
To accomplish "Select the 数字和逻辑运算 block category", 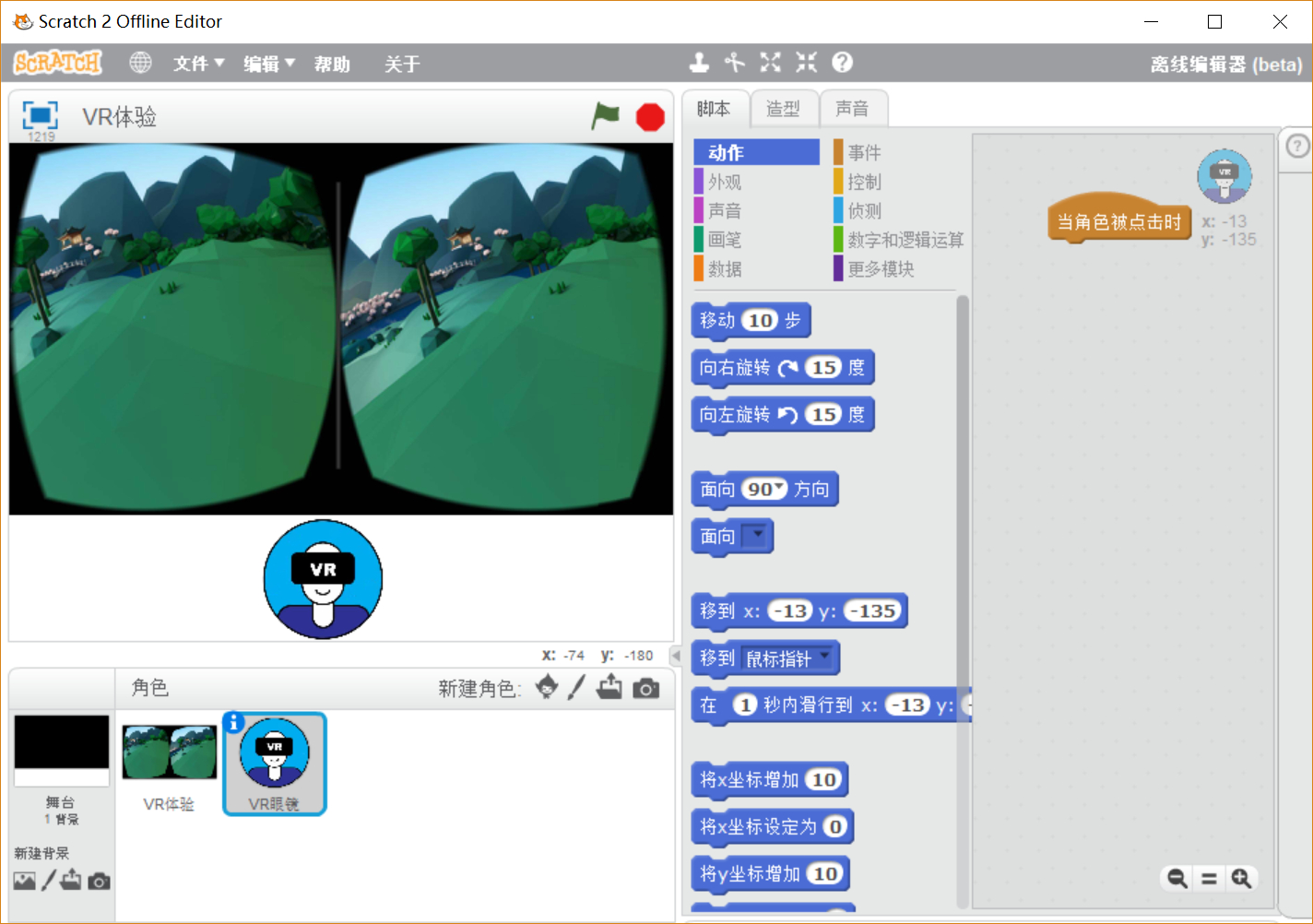I will click(x=898, y=240).
